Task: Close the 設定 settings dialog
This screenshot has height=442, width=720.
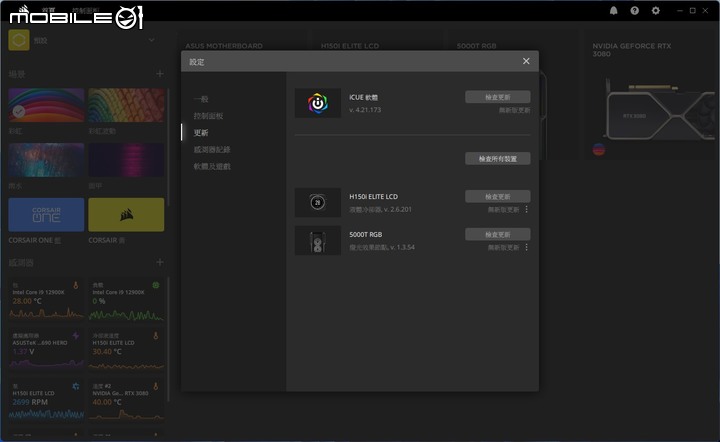Action: pyautogui.click(x=526, y=61)
